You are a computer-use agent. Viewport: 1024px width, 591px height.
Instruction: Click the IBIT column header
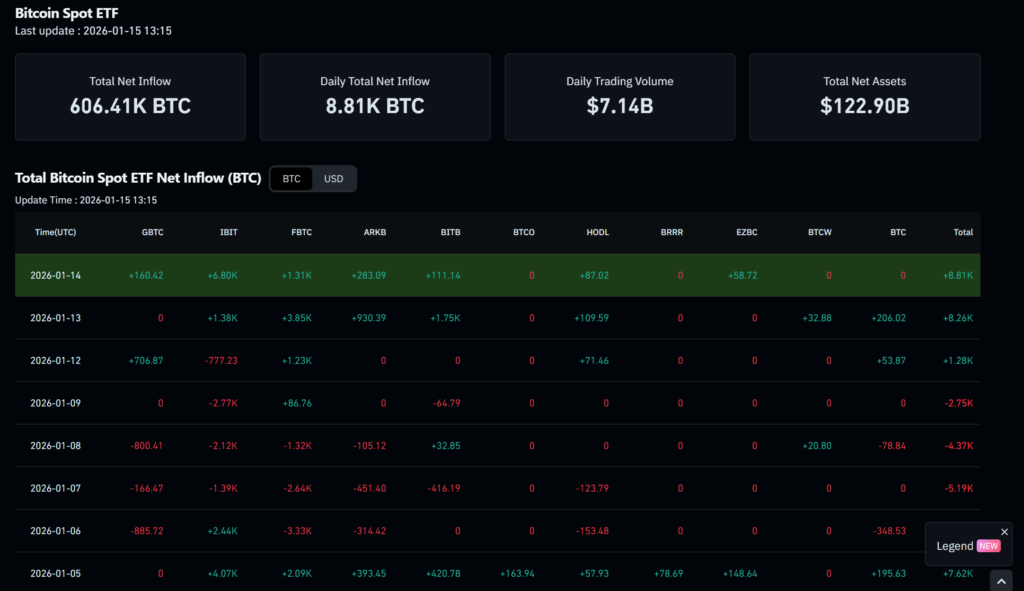228,232
